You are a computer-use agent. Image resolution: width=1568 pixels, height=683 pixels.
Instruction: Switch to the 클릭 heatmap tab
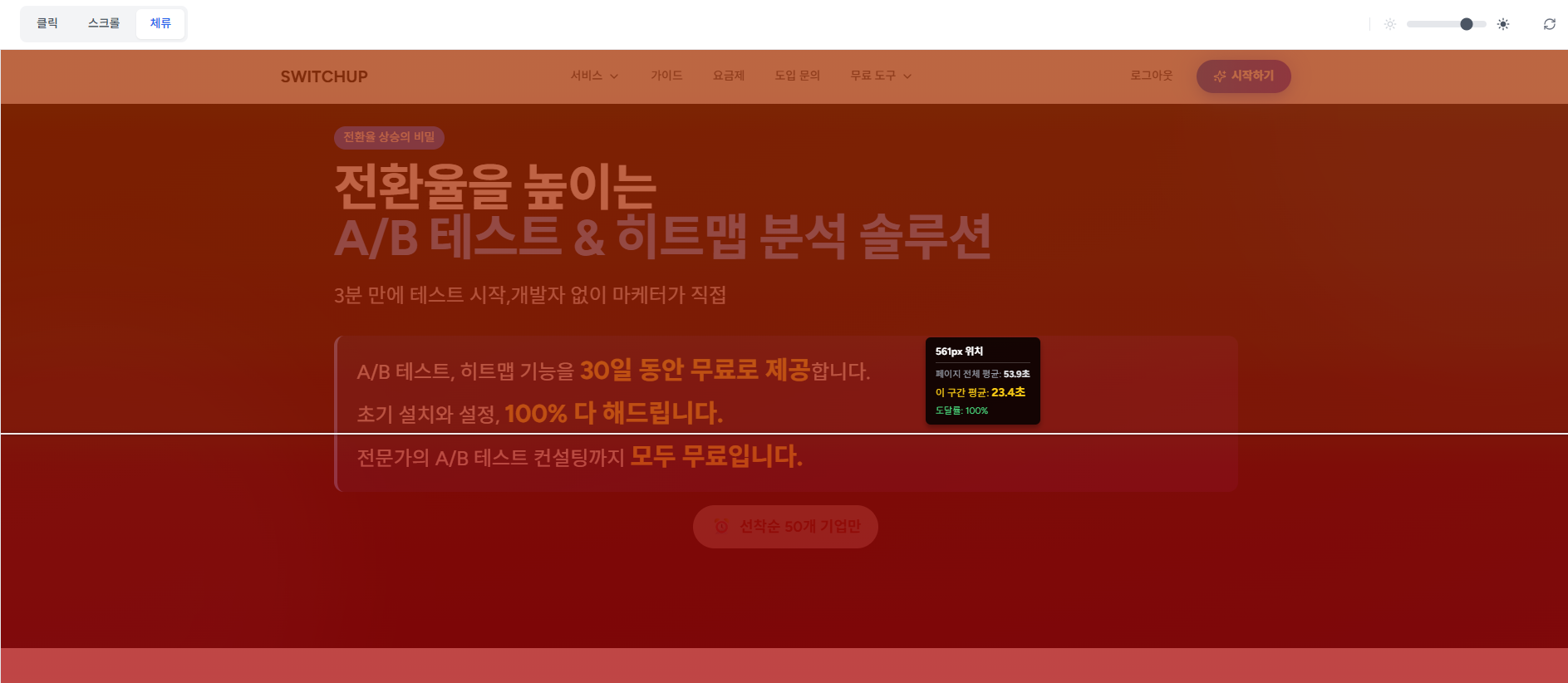pyautogui.click(x=47, y=23)
